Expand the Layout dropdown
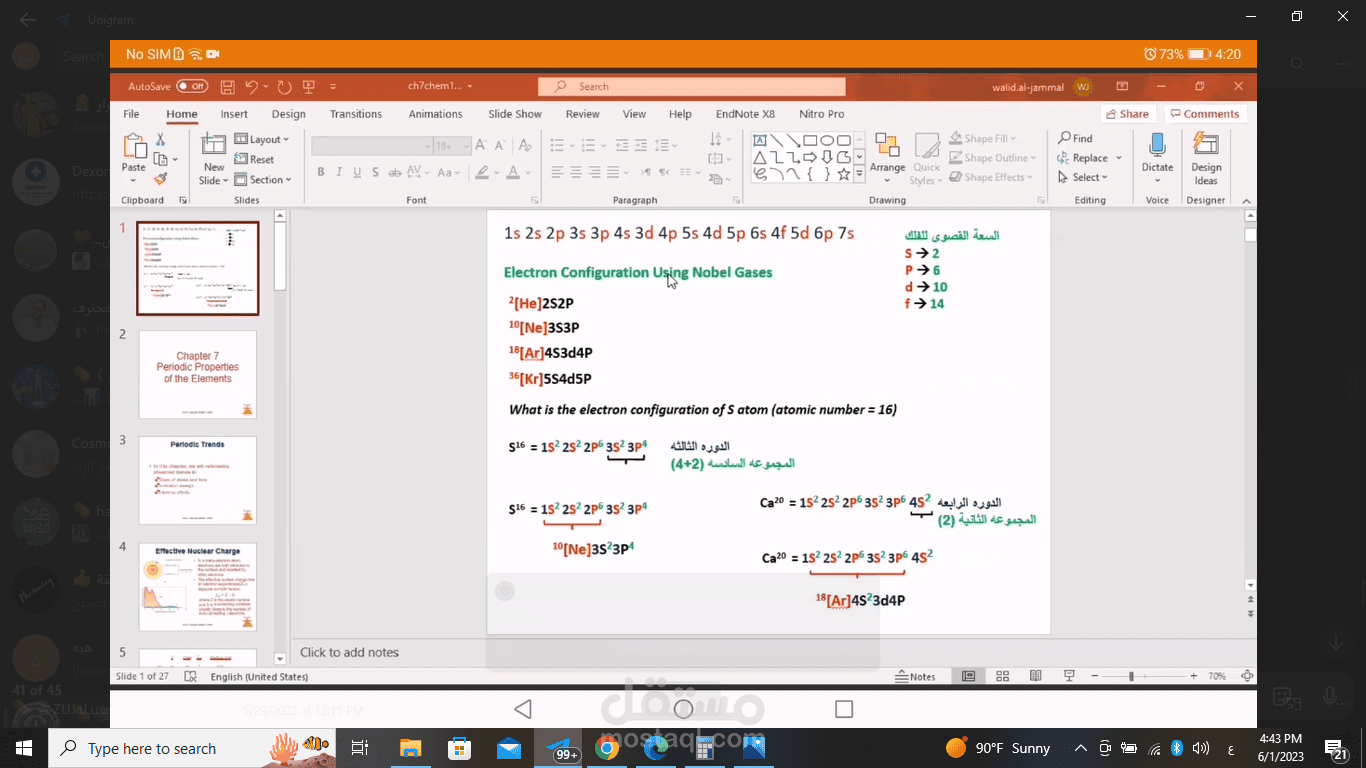This screenshot has height=768, width=1366. 262,140
